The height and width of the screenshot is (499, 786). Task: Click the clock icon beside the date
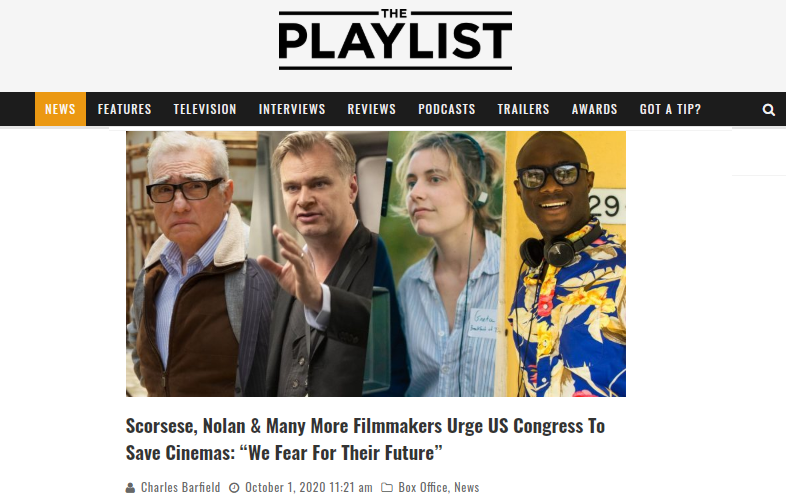tap(234, 487)
